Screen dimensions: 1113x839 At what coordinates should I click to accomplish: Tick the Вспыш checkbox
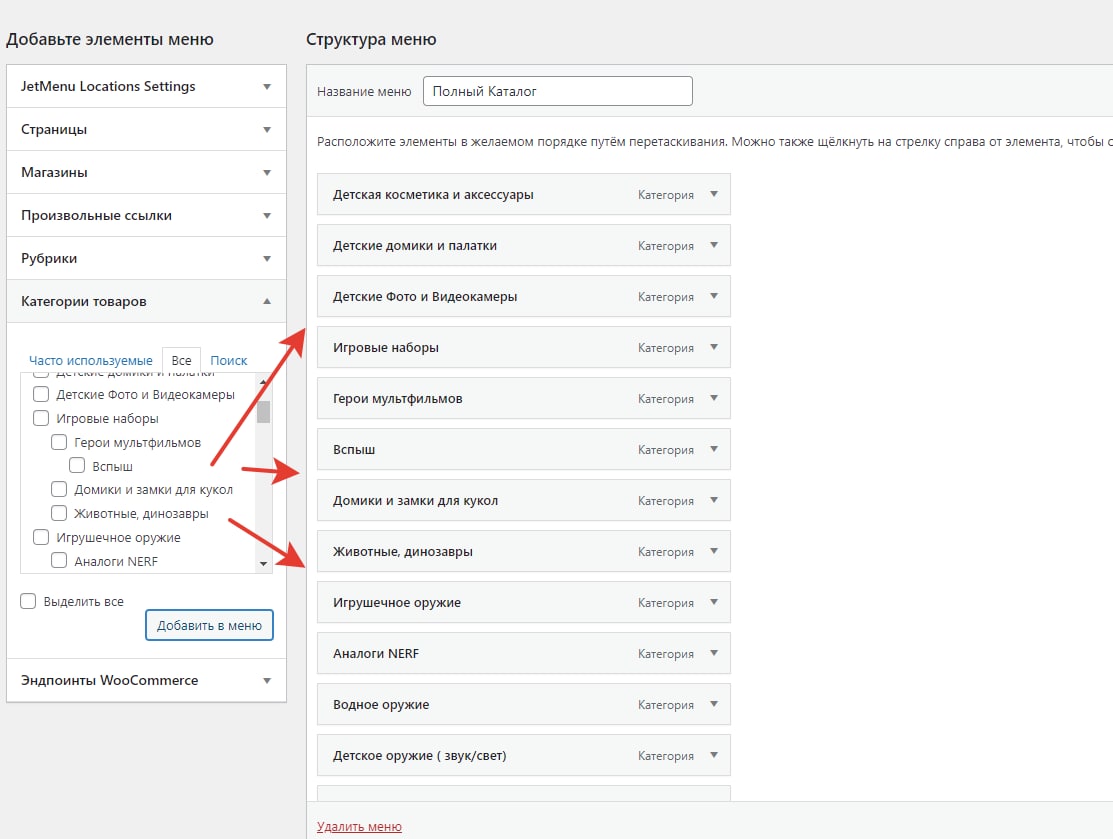[77, 466]
